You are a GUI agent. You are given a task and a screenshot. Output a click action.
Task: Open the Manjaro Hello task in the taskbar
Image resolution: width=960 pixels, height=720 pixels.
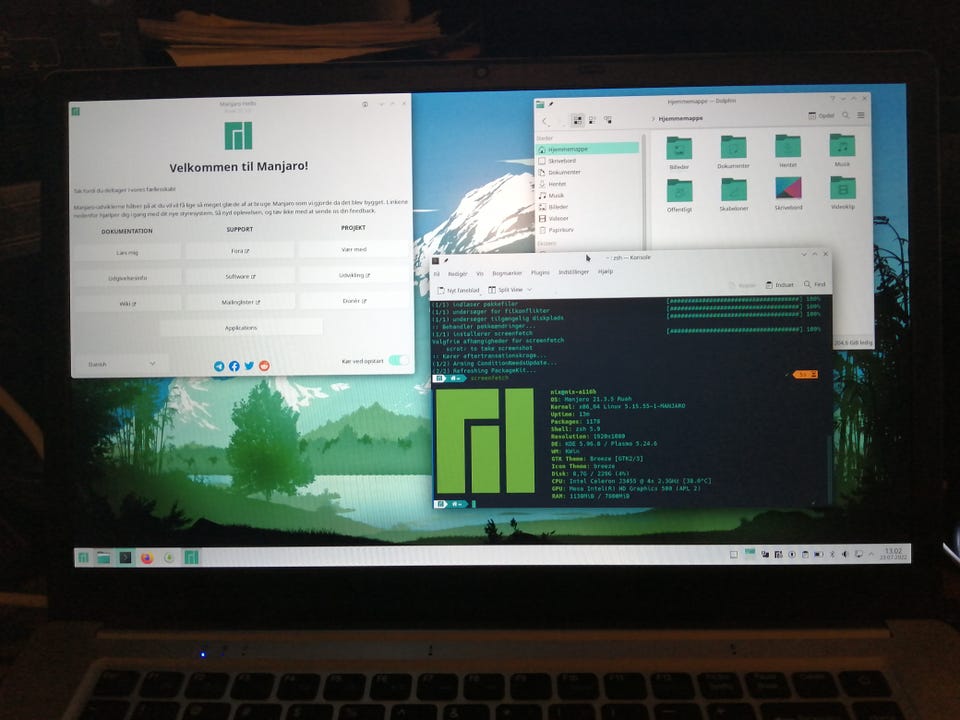(x=191, y=557)
